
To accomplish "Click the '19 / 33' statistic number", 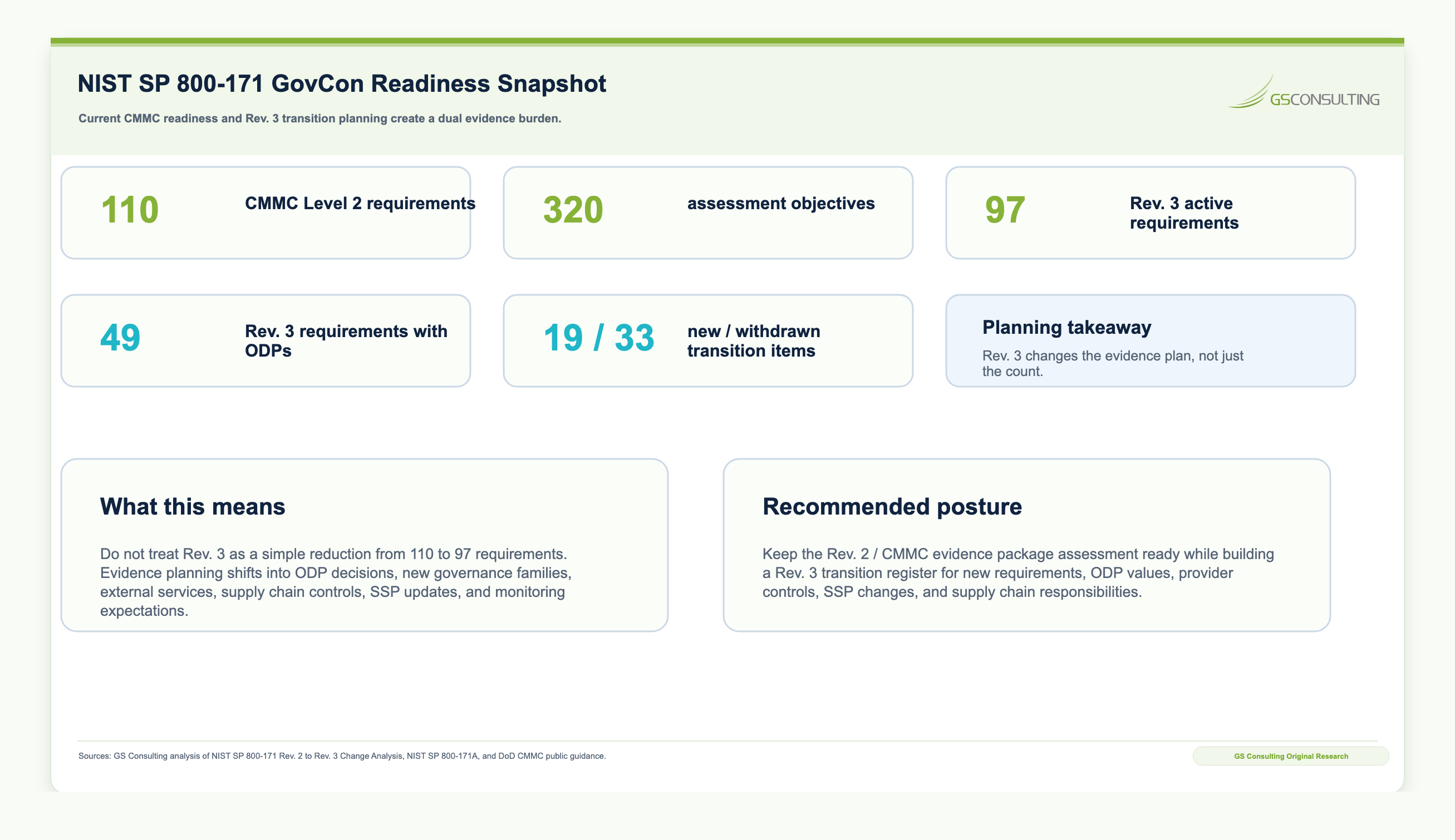I will 598,338.
